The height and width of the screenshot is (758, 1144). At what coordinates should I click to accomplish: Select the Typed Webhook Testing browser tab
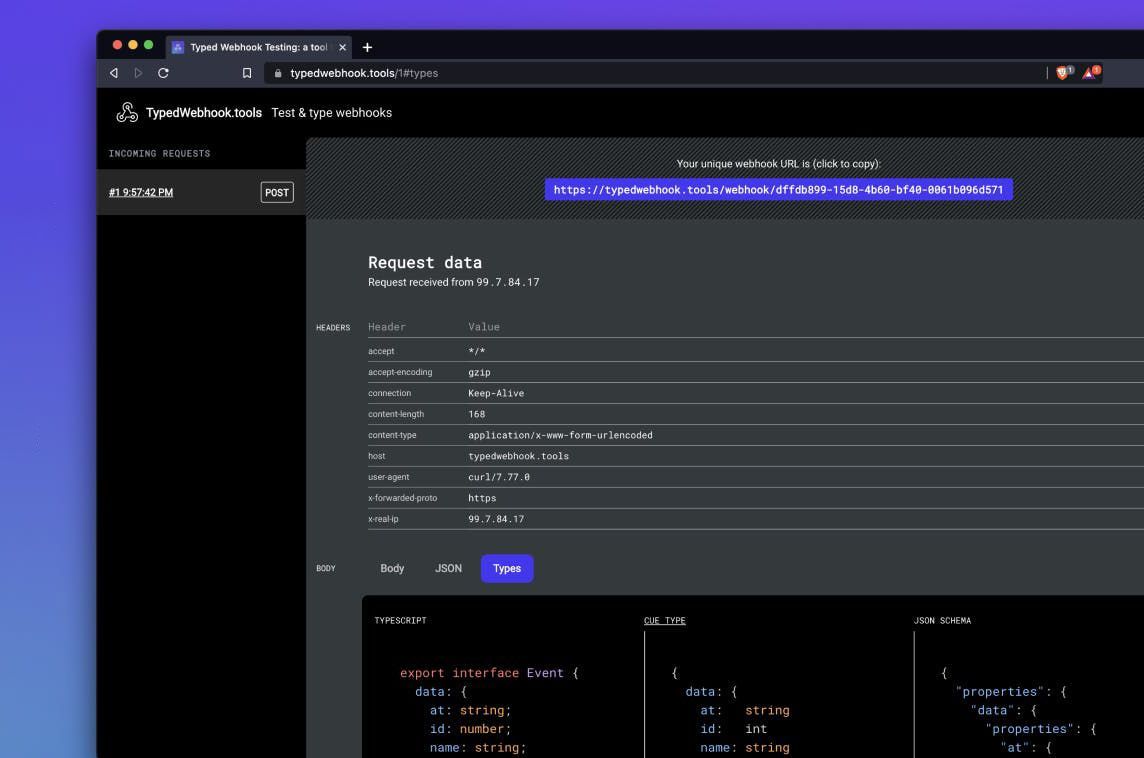tap(258, 47)
